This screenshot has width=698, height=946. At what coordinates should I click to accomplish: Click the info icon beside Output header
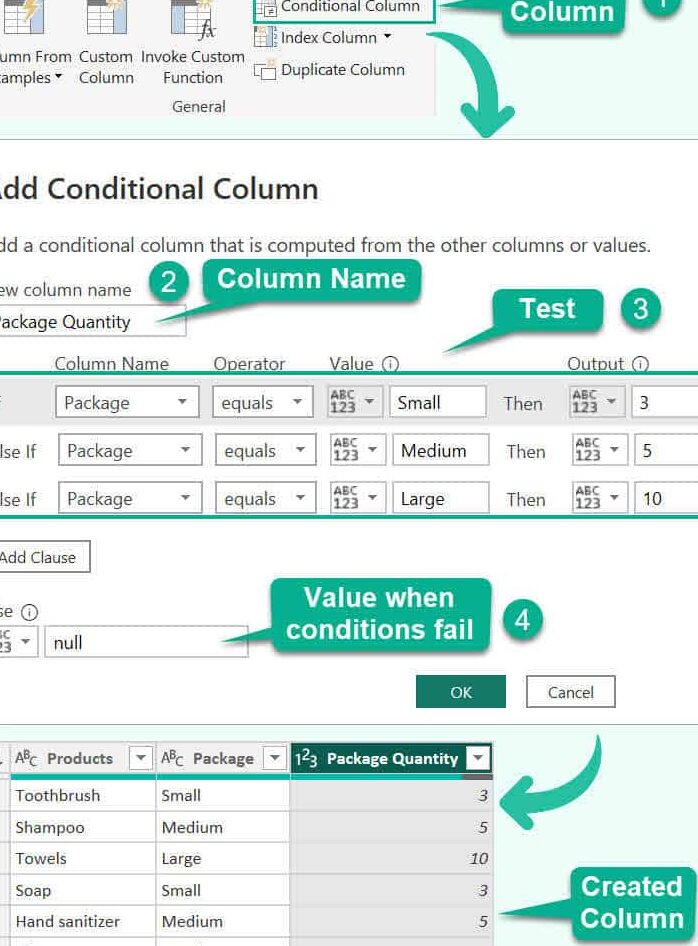[x=640, y=365]
